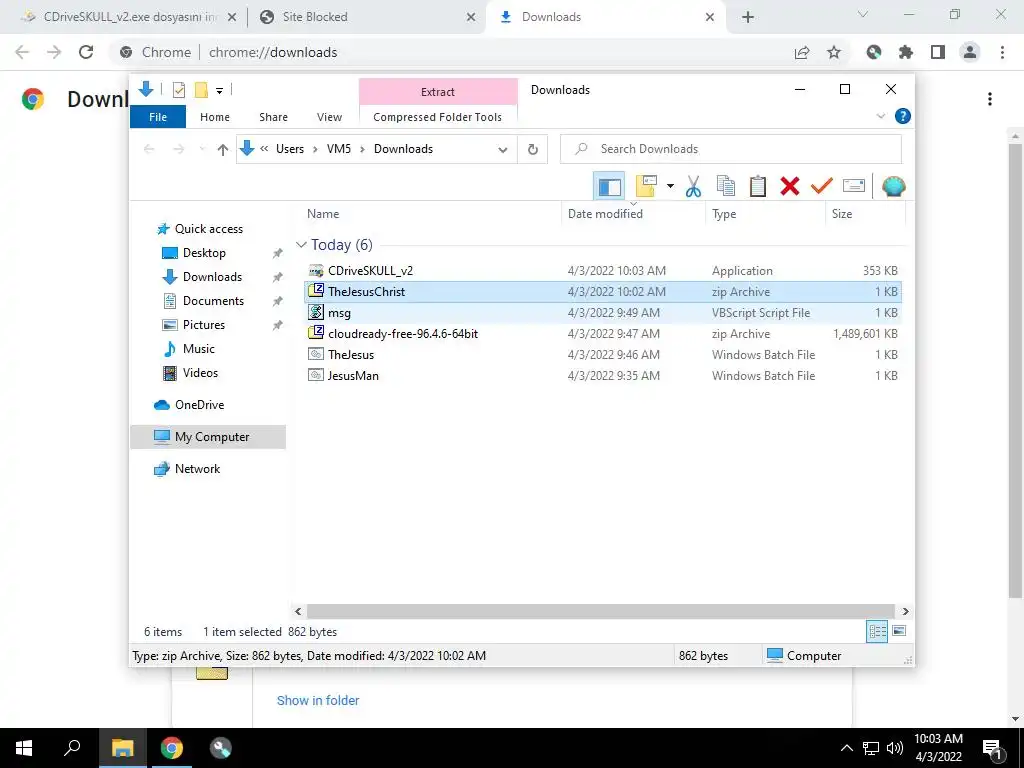Screen dimensions: 1024x768
Task: Click the Search Downloads field
Action: 731,149
